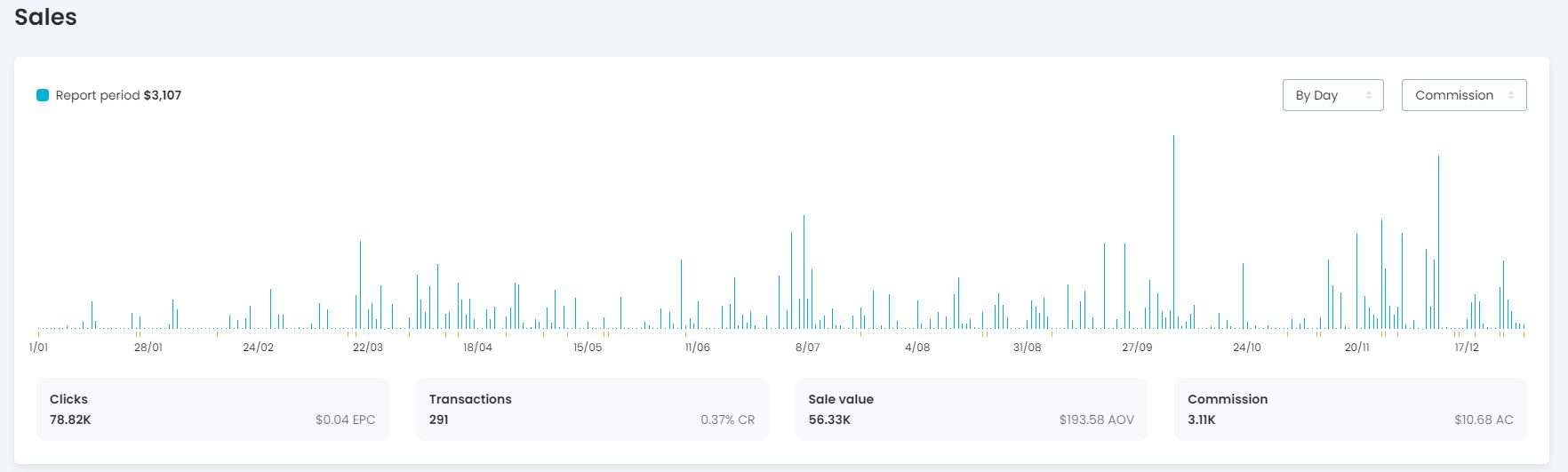This screenshot has width=1568, height=472.
Task: Select the tall December bar before 17/12
Action: [1438, 240]
